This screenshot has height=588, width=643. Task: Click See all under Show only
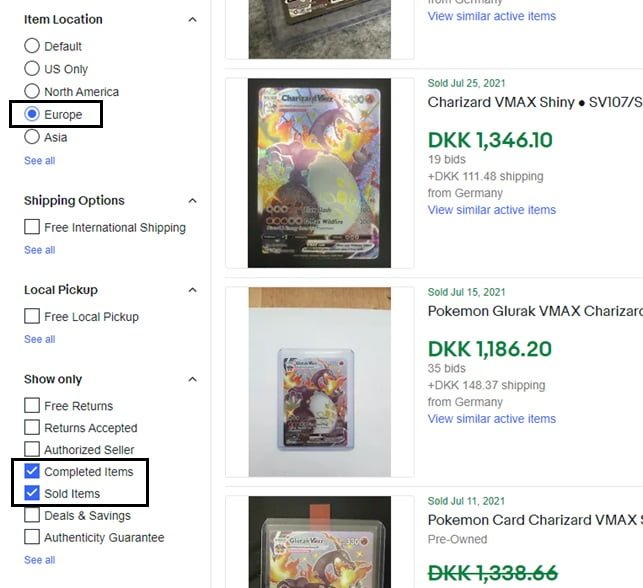(x=39, y=560)
